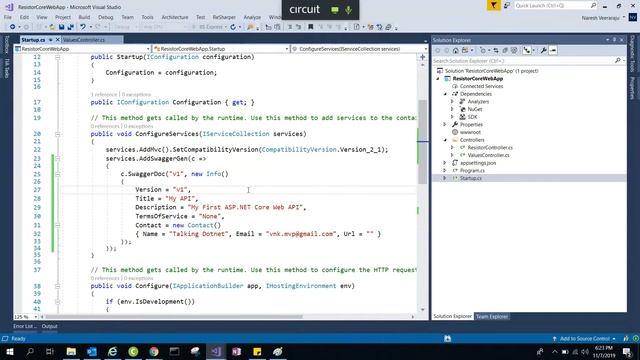The height and width of the screenshot is (360, 640).
Task: Click the Undo arrow in the toolbar
Action: [x=83, y=27]
